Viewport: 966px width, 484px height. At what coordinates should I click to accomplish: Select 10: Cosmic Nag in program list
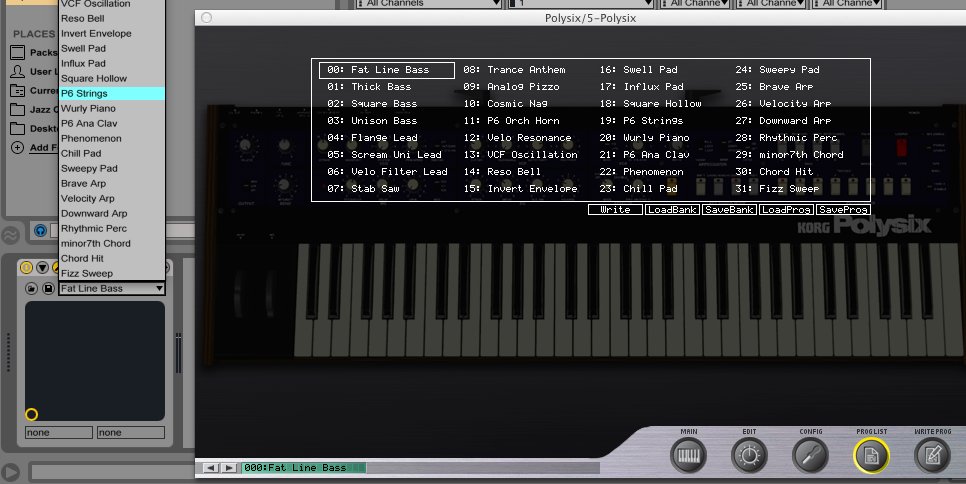(x=505, y=104)
